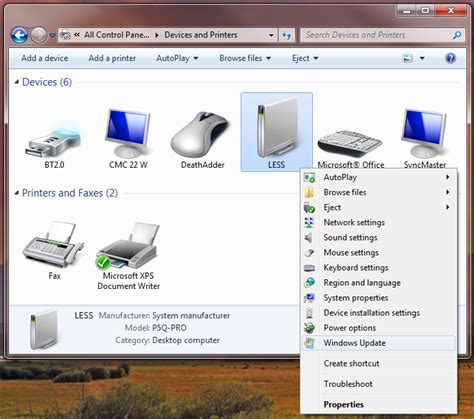Click the LESS computer icon in details pane

point(43,329)
